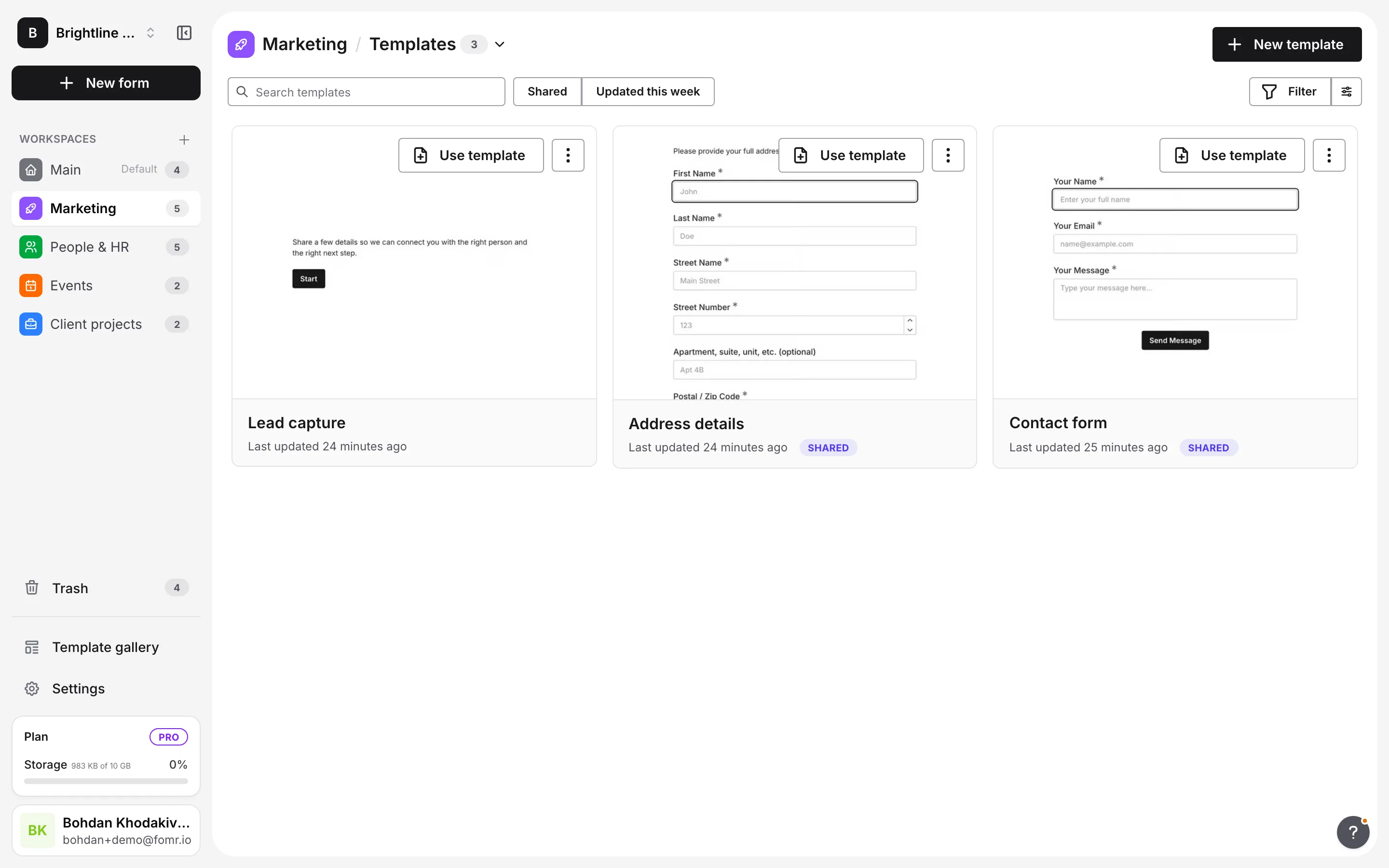The width and height of the screenshot is (1389, 868).
Task: Click the storage usage progress bar
Action: point(106,781)
